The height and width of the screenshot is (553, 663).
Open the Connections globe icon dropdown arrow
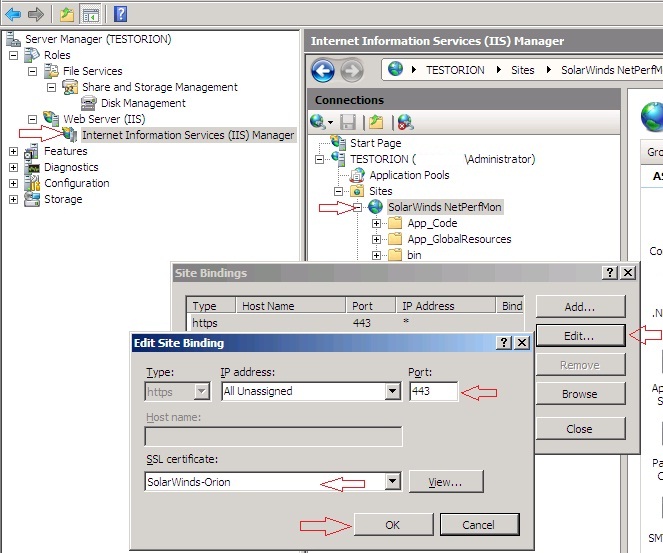330,123
